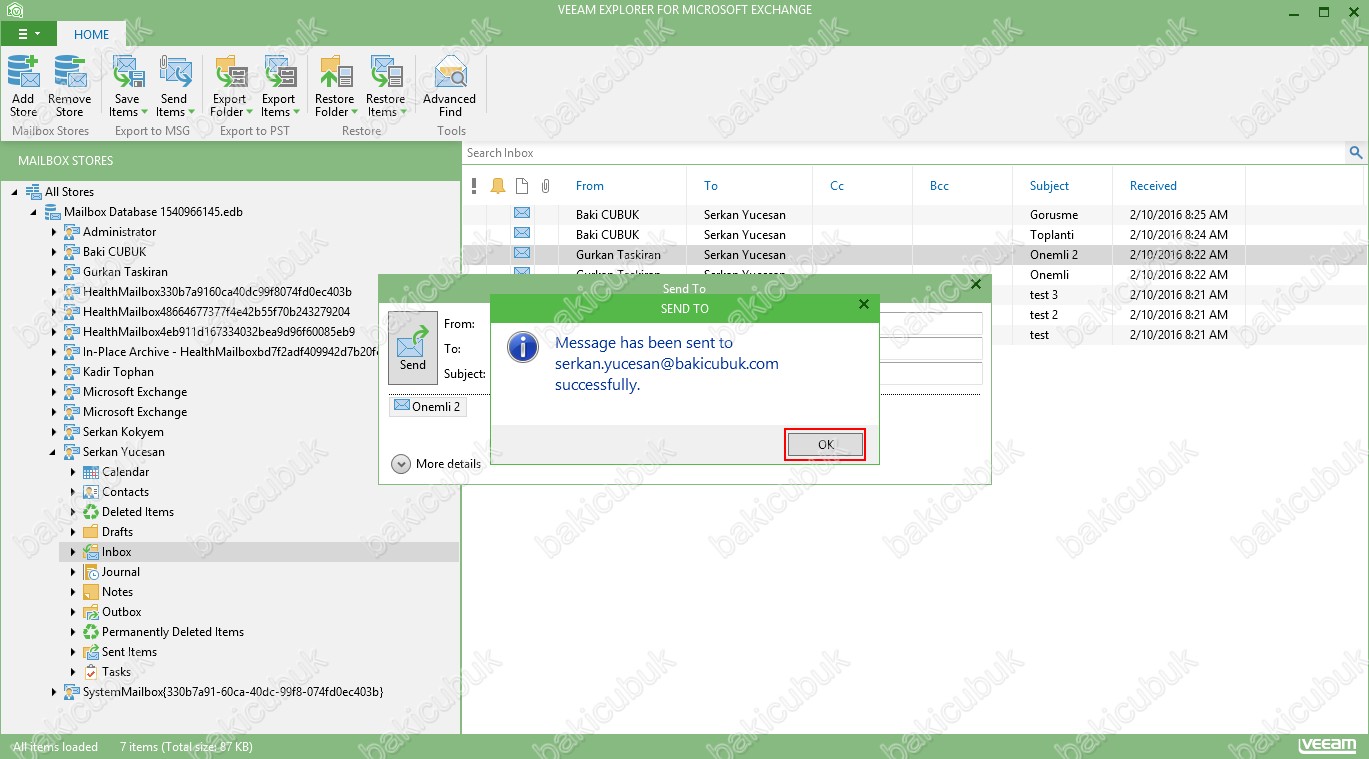The height and width of the screenshot is (759, 1369).
Task: Select the Permanently Deleted Items folder
Action: click(173, 632)
